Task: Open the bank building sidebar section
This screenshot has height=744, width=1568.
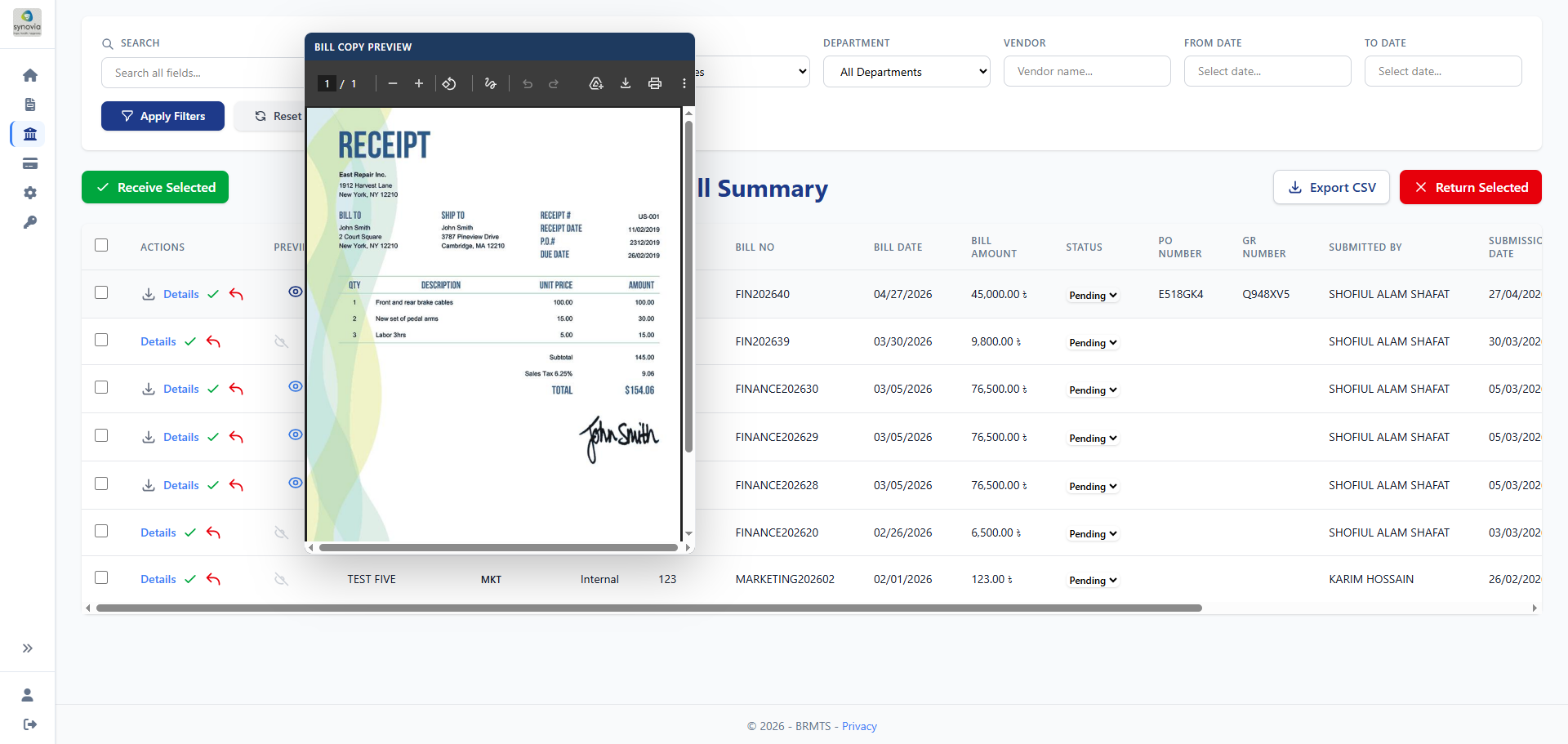Action: 30,134
